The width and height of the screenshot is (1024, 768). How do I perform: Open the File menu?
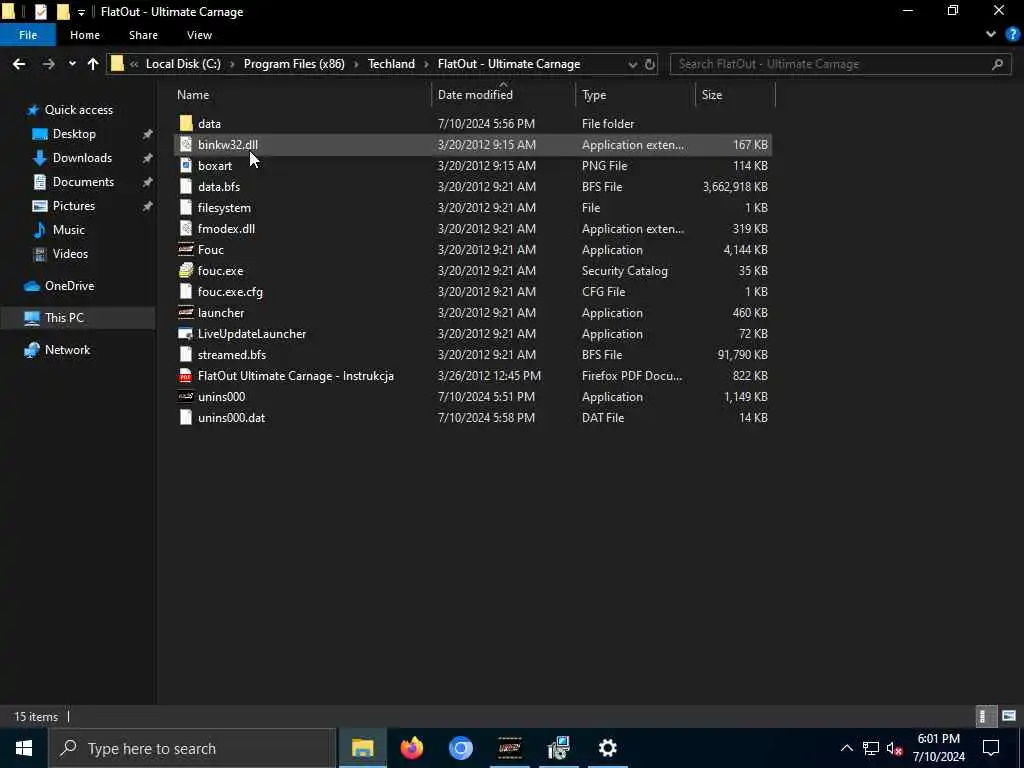(x=28, y=35)
